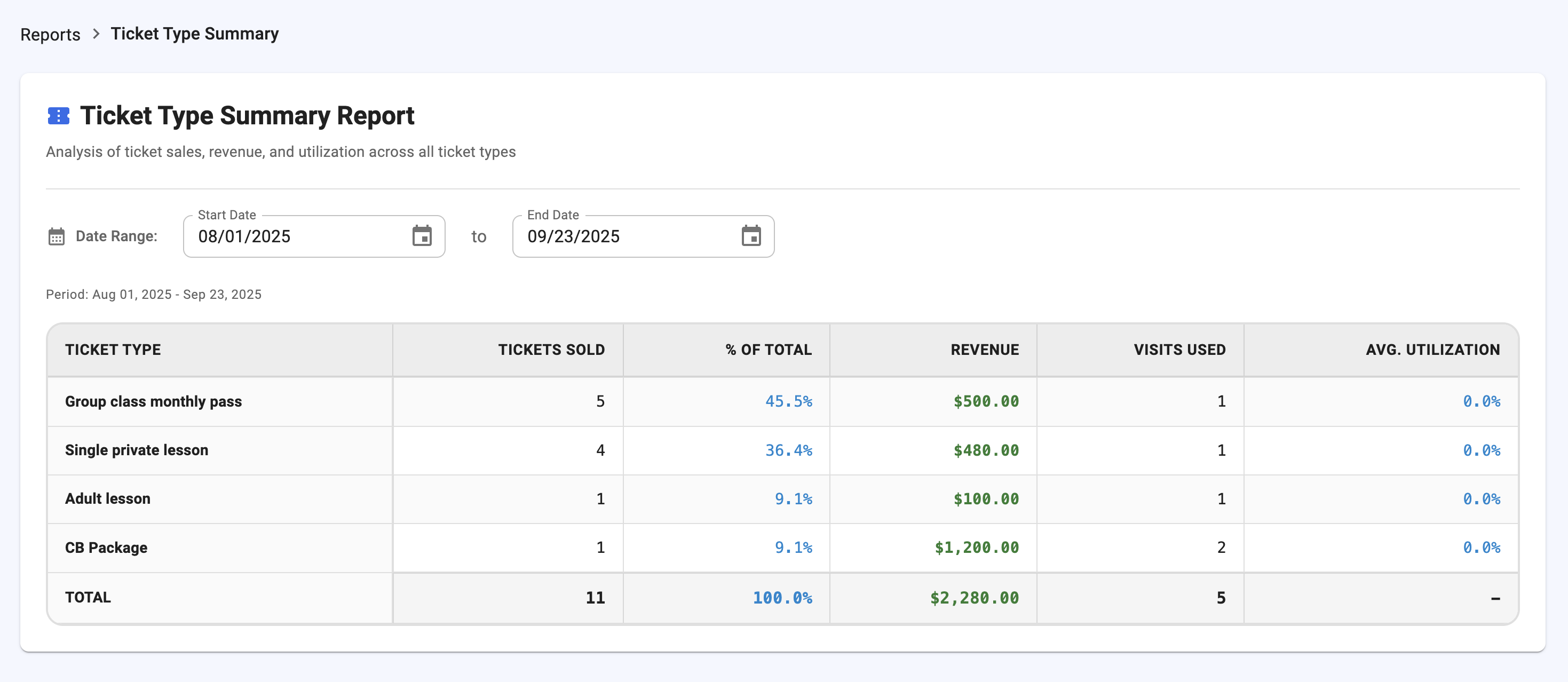Click tickets sold 5 for Group class pass
The height and width of the screenshot is (682, 1568).
coord(600,401)
